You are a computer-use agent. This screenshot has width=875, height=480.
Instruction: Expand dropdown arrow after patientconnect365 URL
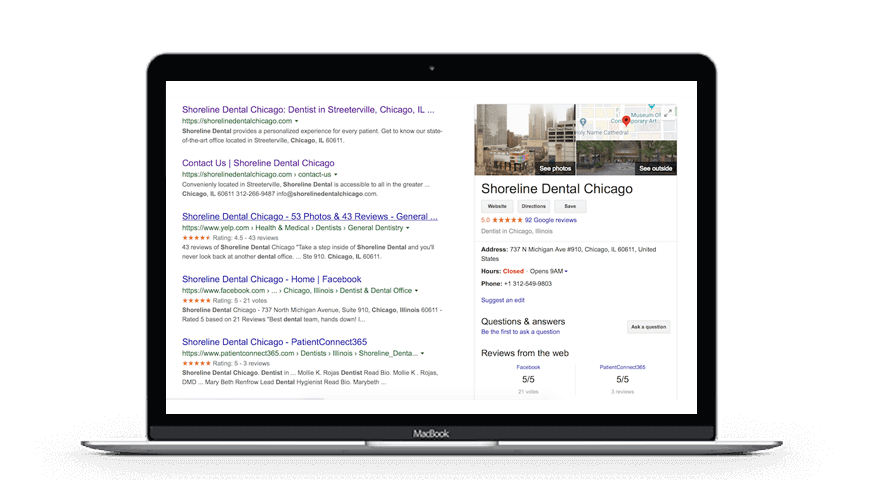click(x=422, y=353)
